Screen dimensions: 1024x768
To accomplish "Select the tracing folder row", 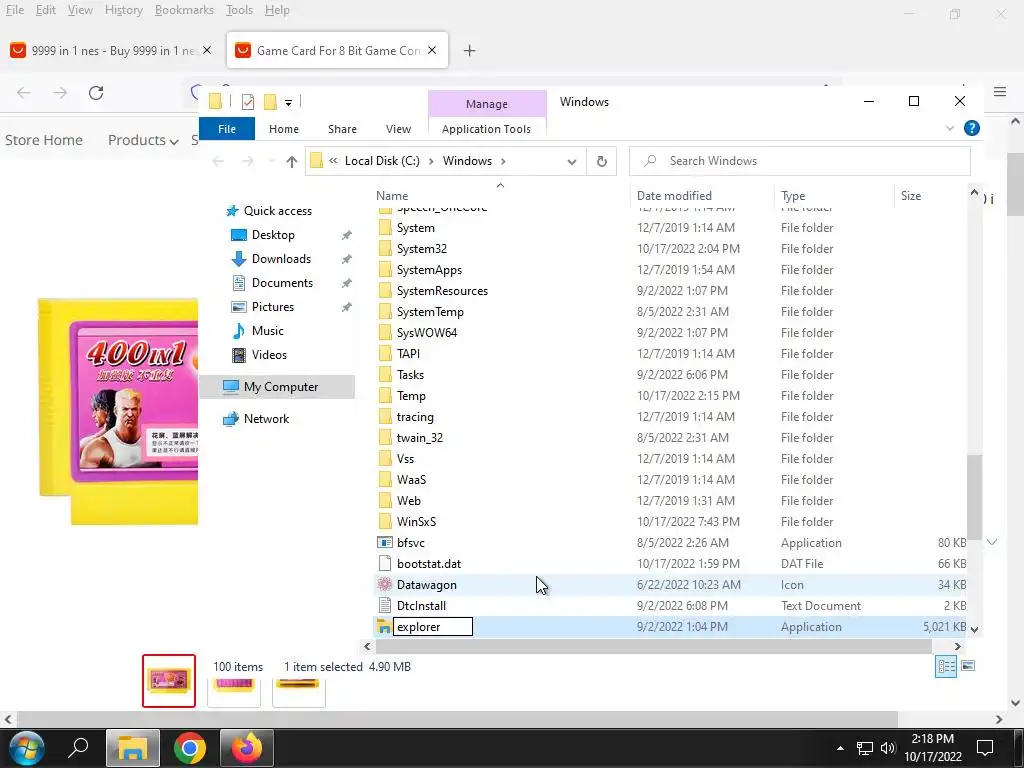I will [671, 417].
